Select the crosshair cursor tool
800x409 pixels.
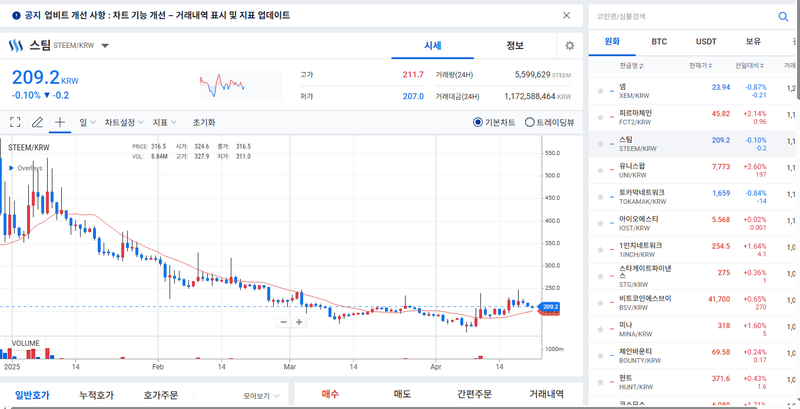[x=60, y=122]
